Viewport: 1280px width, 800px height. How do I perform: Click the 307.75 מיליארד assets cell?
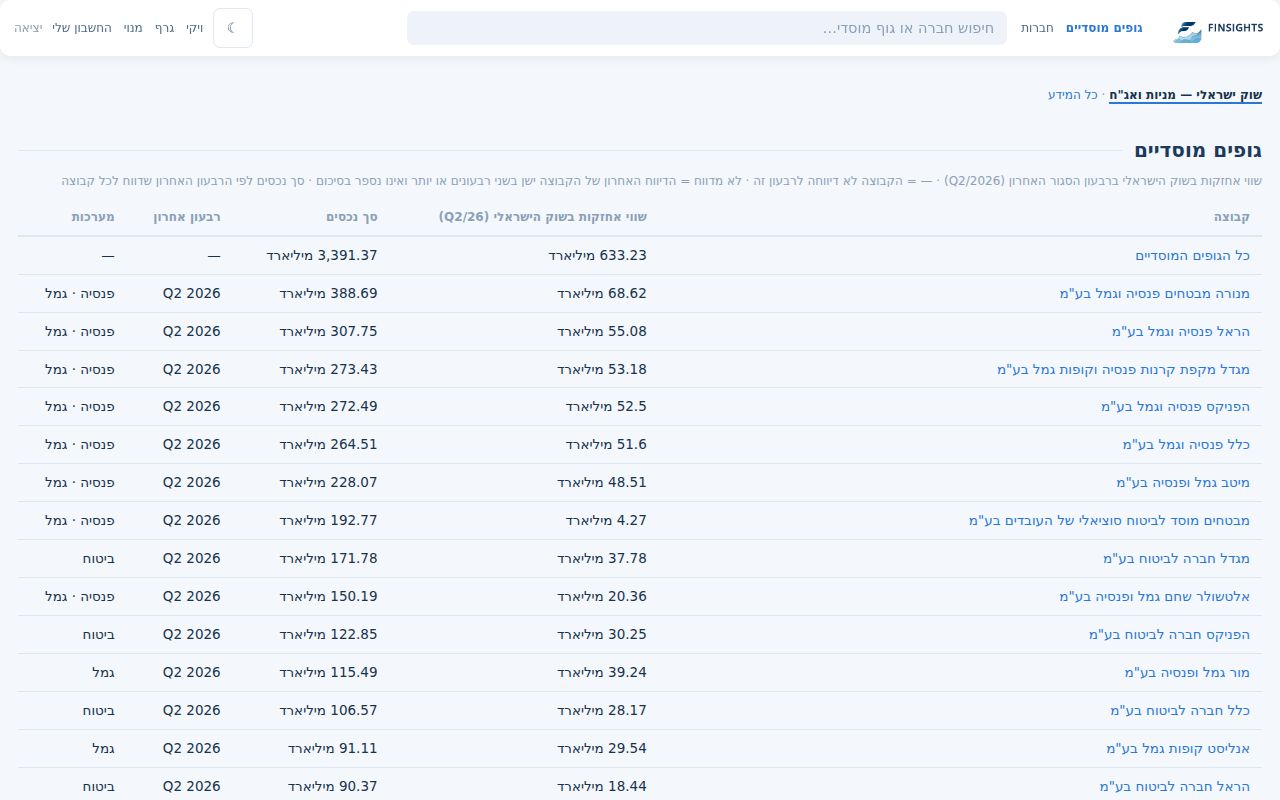coord(328,332)
